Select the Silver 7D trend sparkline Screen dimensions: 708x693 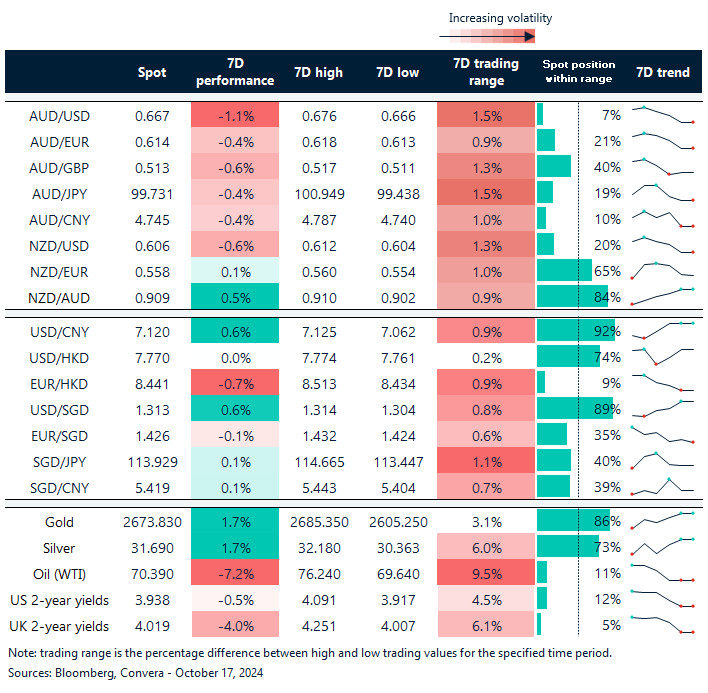(663, 546)
